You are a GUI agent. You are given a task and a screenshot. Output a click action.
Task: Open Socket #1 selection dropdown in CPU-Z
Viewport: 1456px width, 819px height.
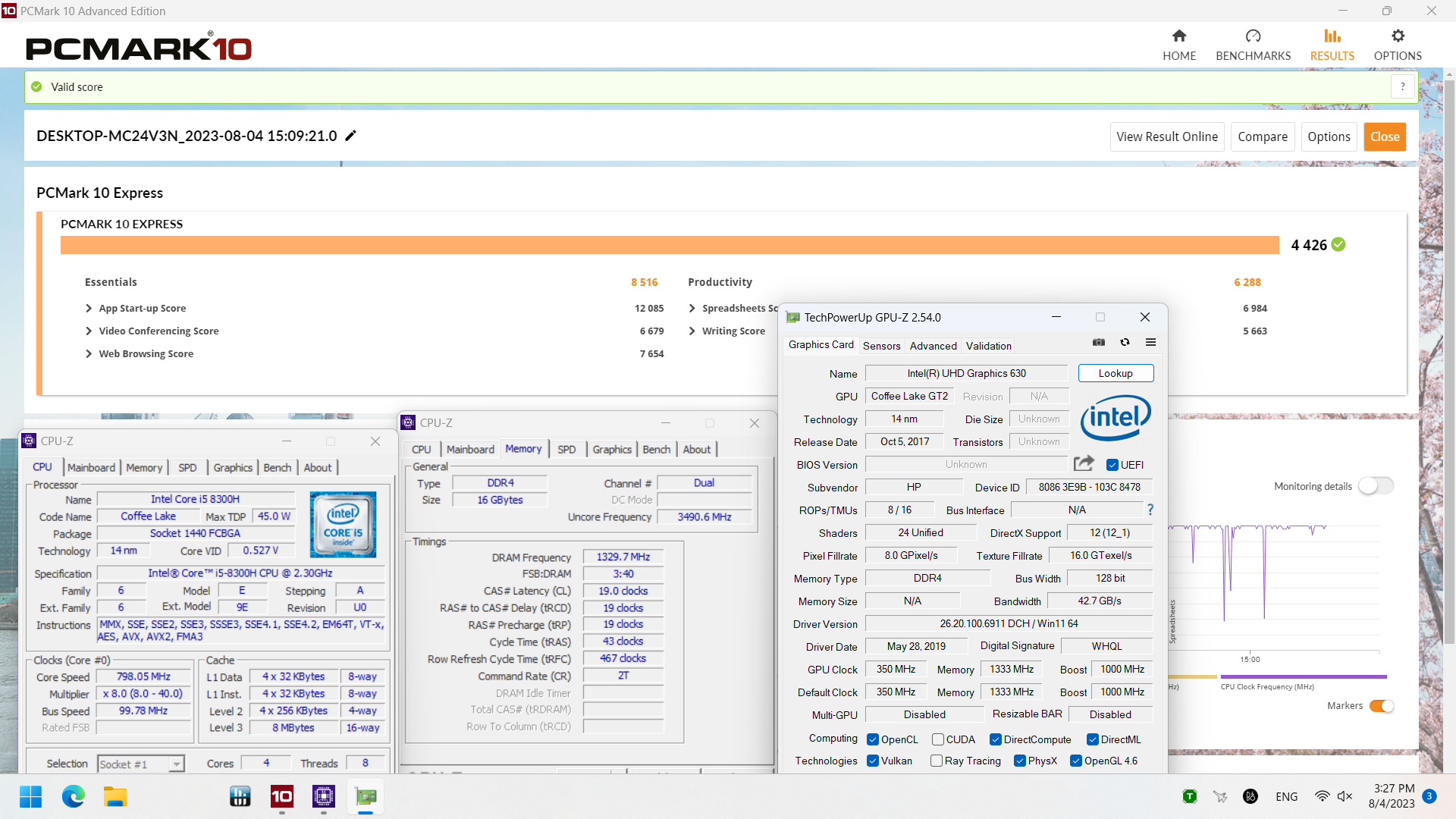(141, 764)
